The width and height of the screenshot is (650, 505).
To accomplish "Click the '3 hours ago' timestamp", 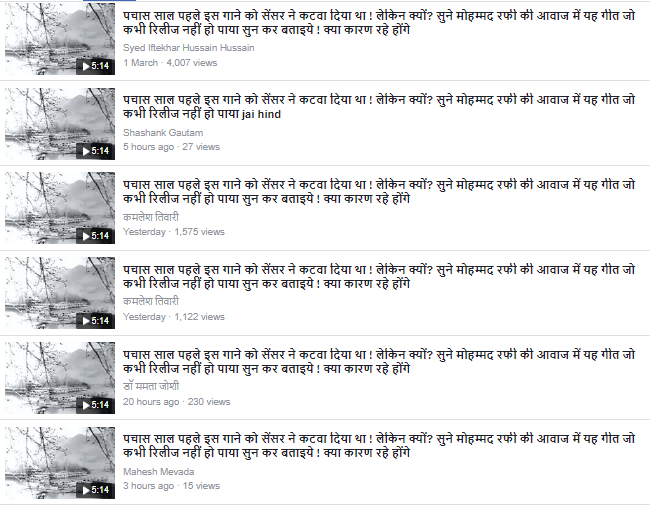I will point(148,486).
